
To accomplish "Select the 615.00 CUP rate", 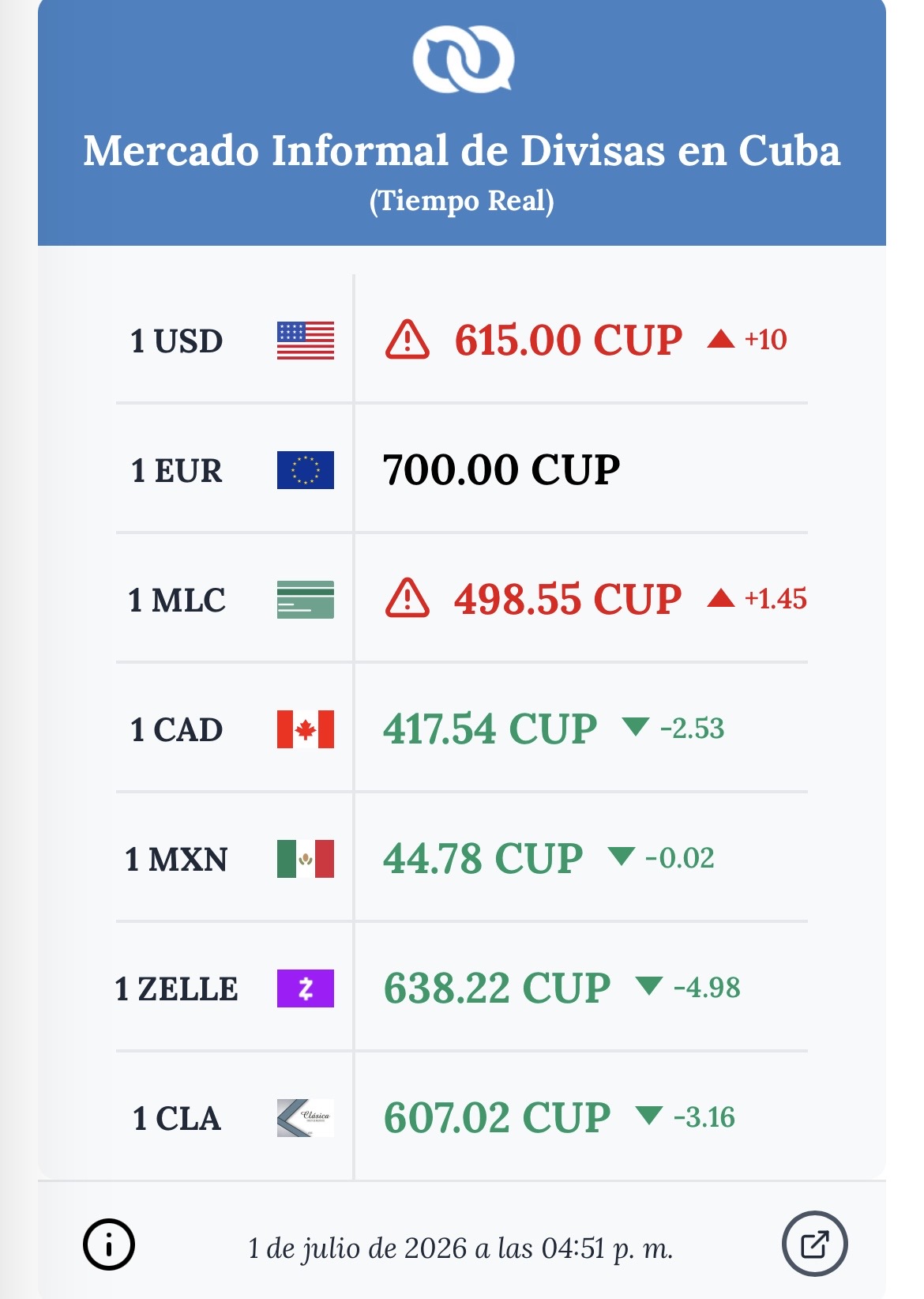I will (x=569, y=341).
